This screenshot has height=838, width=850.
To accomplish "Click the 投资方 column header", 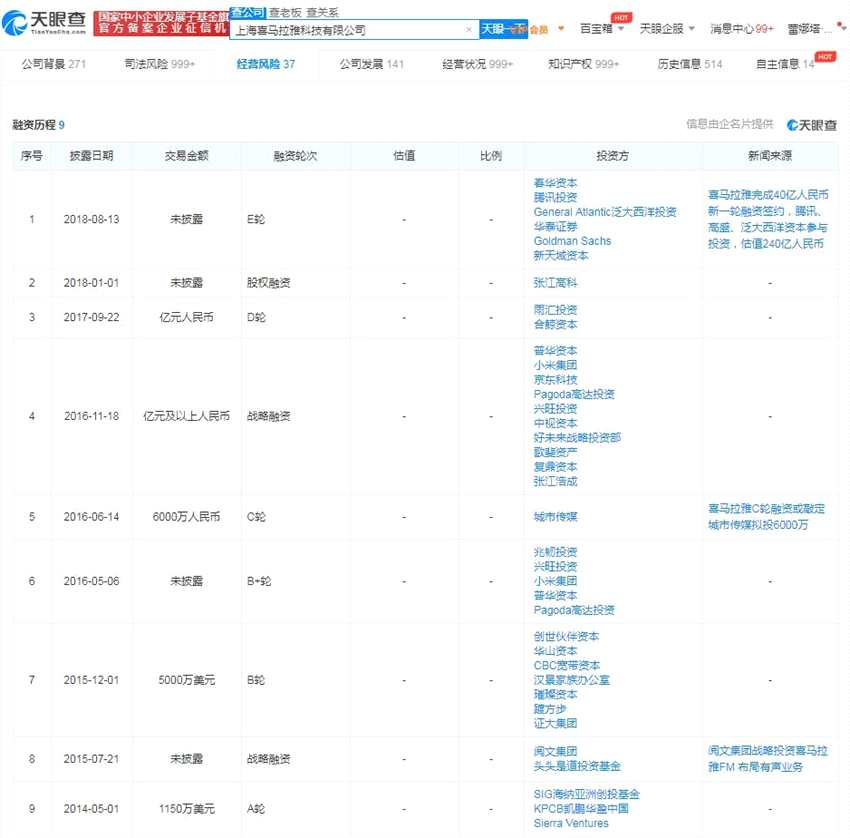I will (x=613, y=156).
